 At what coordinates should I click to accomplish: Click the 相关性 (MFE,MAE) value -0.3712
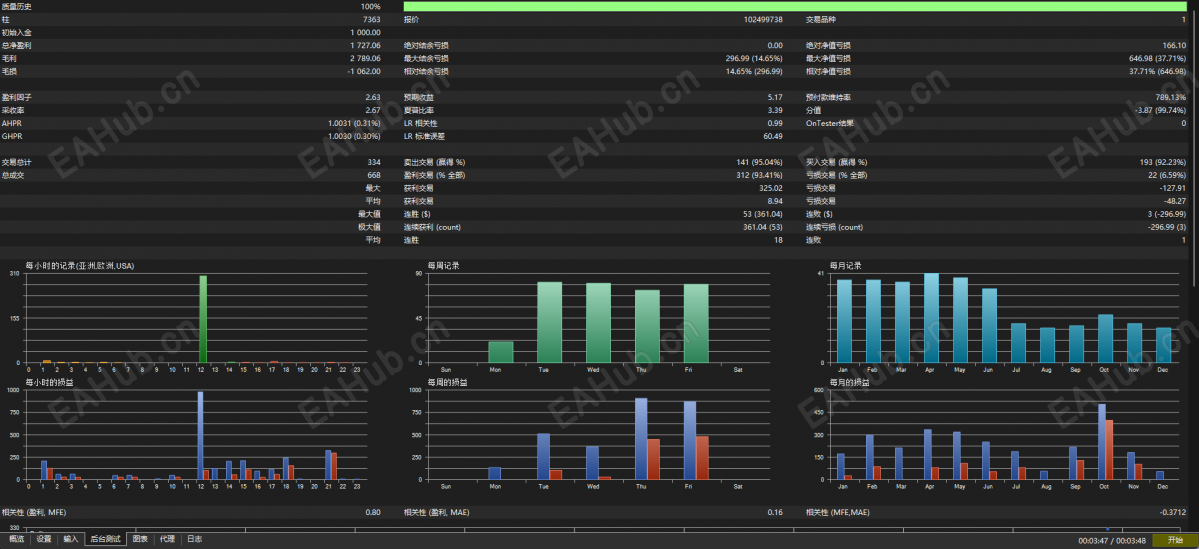pos(1173,512)
